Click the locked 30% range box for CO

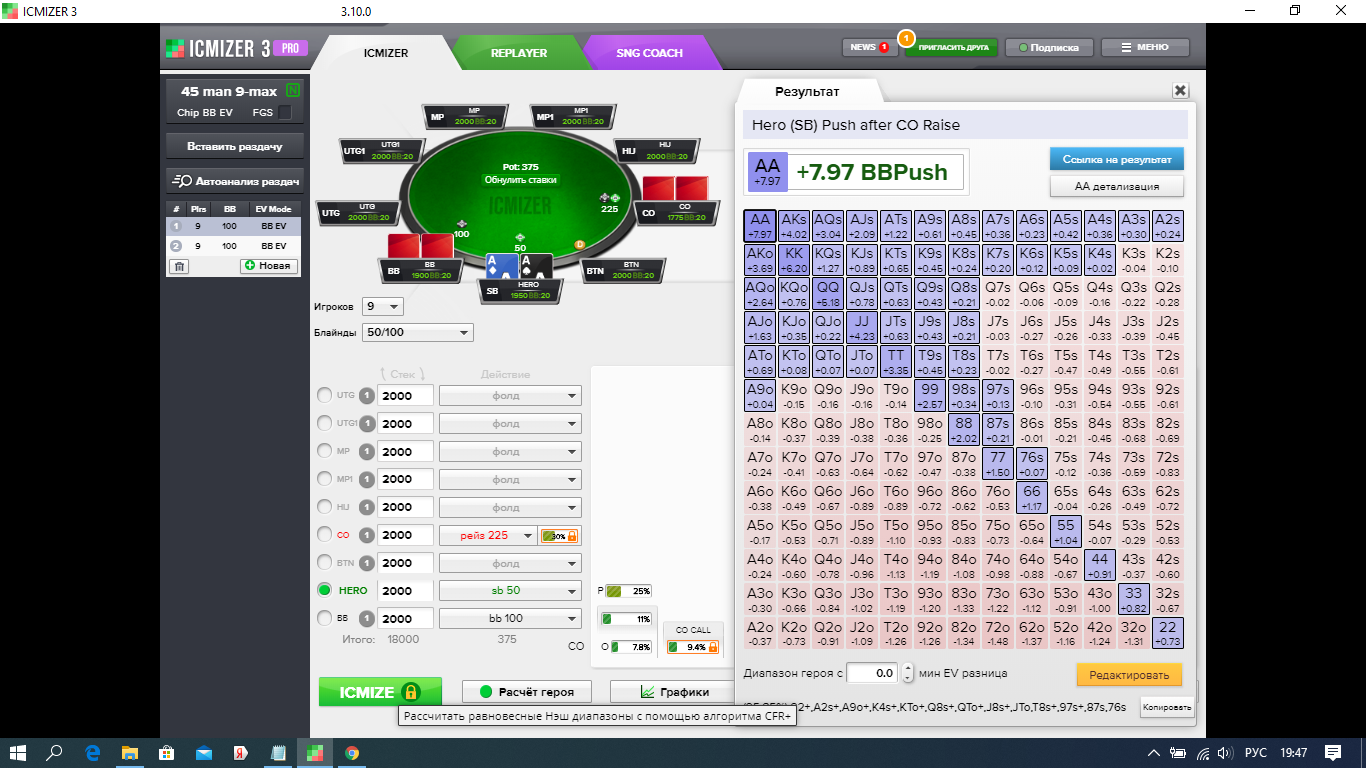[x=559, y=536]
